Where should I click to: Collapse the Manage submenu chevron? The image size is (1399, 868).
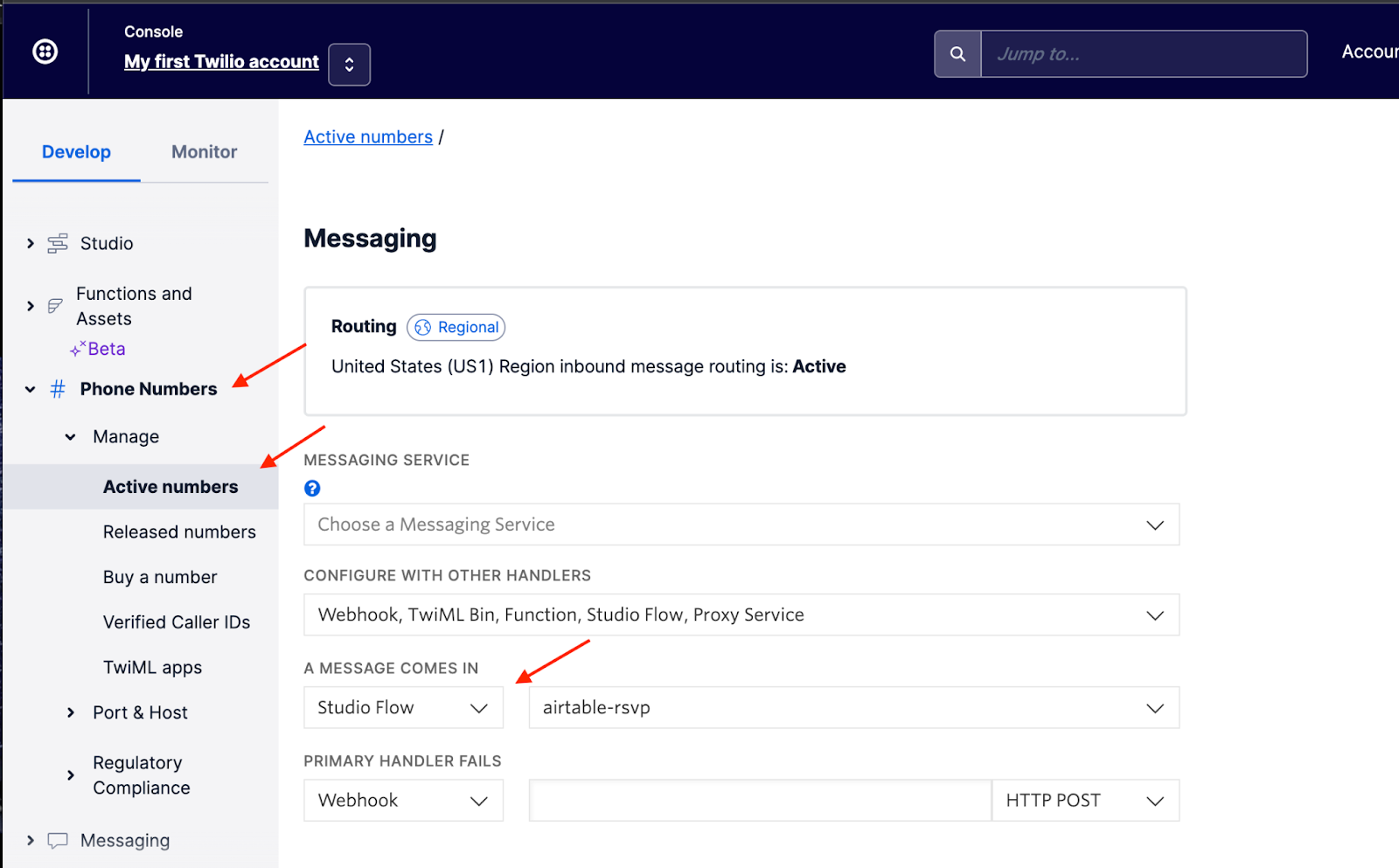click(70, 437)
